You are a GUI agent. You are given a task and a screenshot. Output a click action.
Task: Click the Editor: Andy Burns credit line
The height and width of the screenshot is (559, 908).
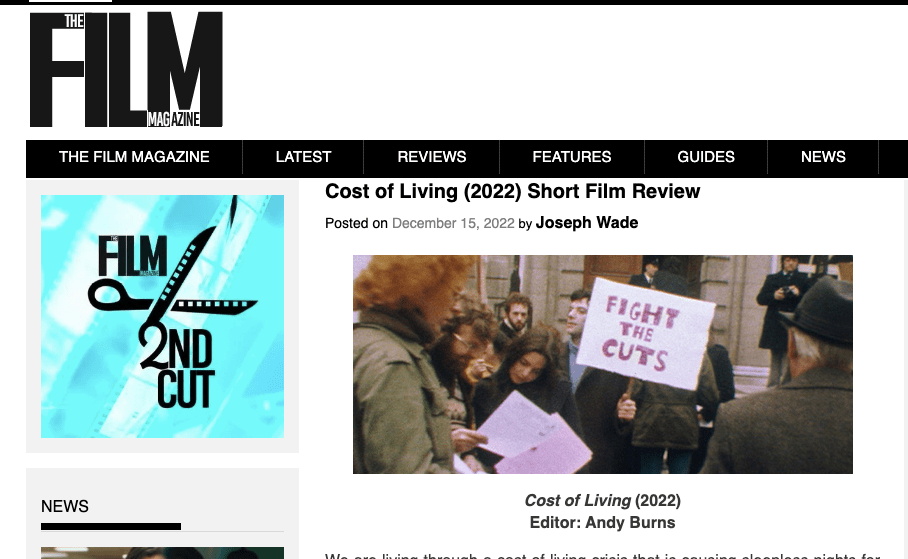point(602,523)
